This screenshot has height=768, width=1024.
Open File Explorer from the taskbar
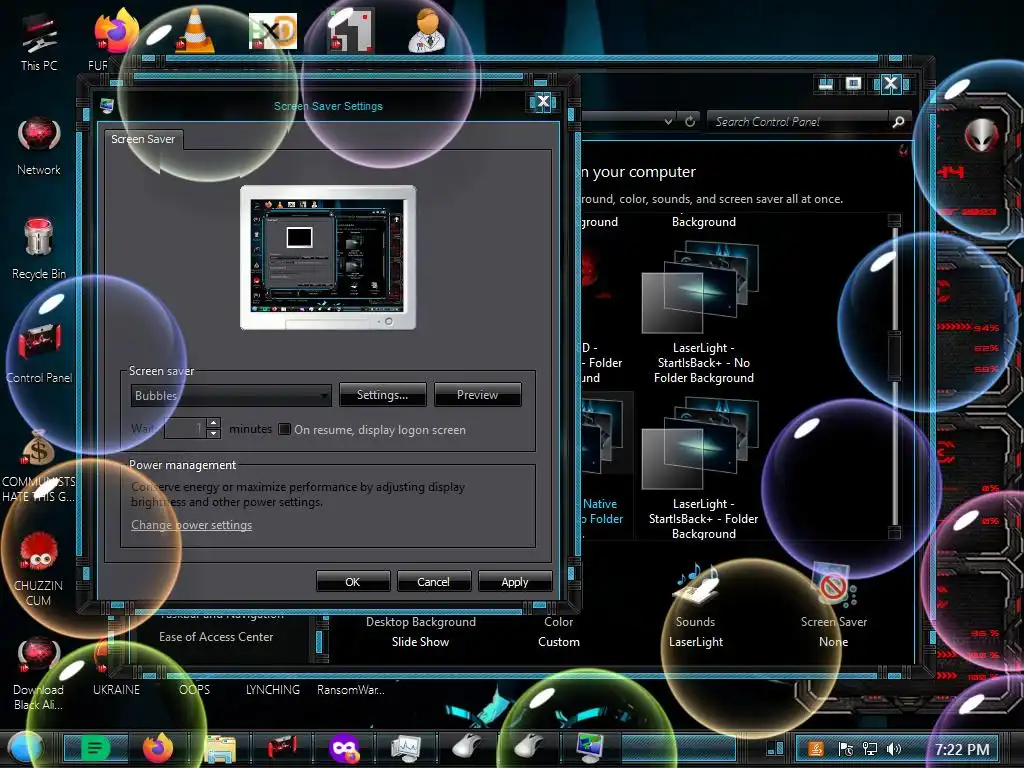tap(221, 748)
